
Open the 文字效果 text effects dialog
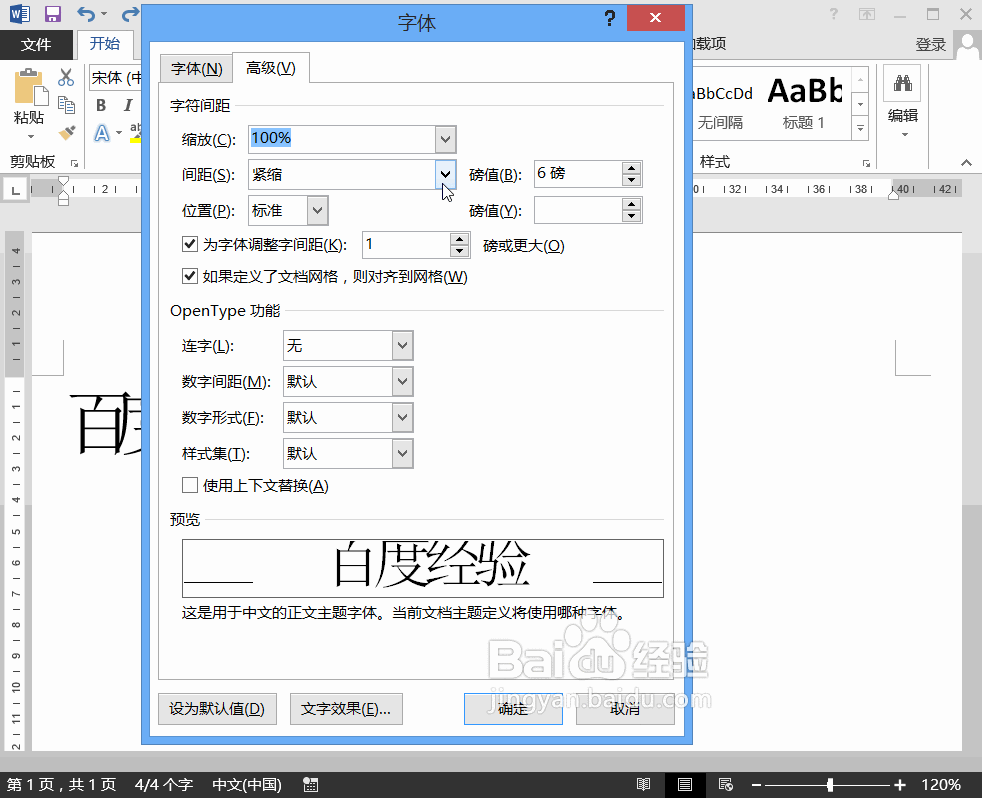346,709
